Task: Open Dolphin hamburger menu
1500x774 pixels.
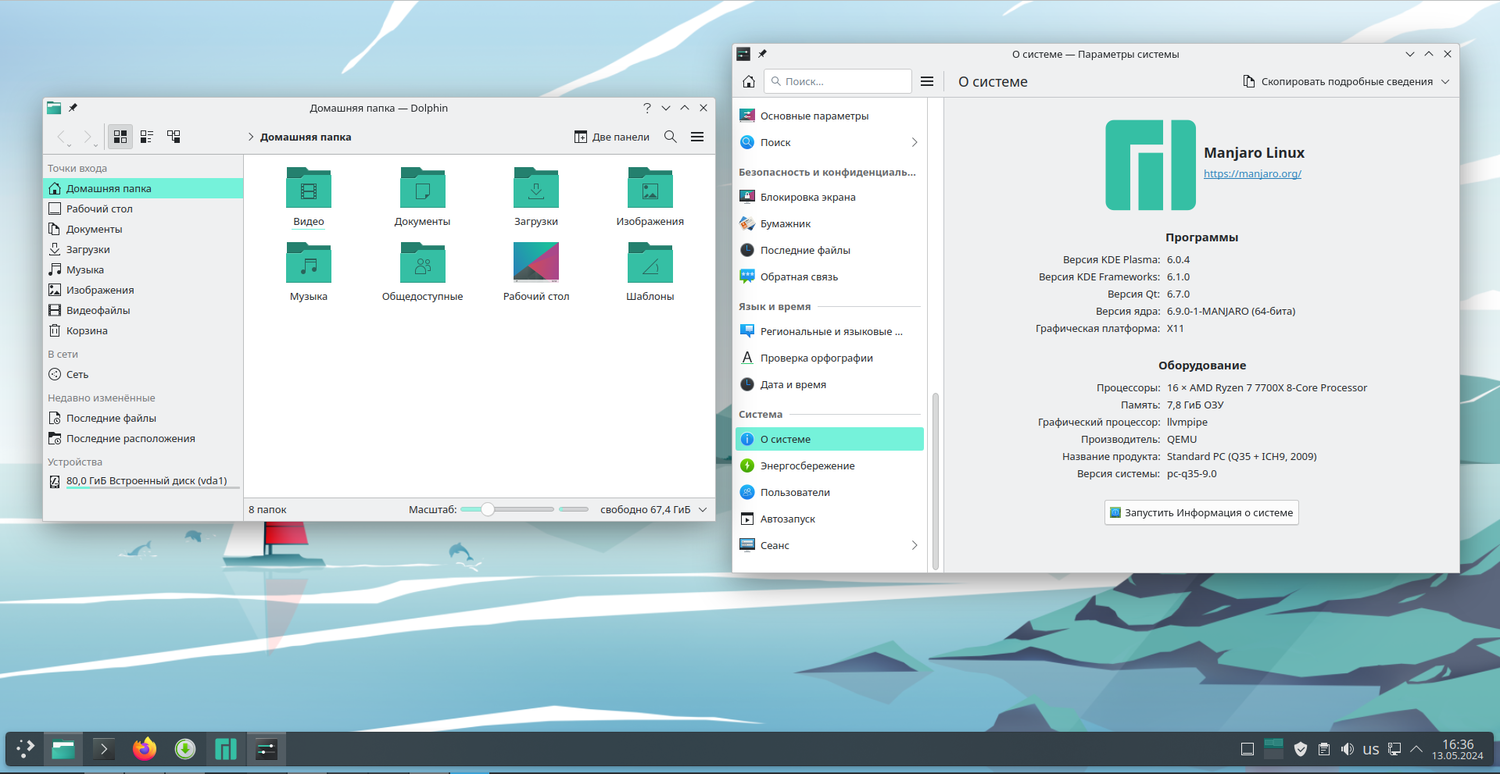Action: point(697,137)
